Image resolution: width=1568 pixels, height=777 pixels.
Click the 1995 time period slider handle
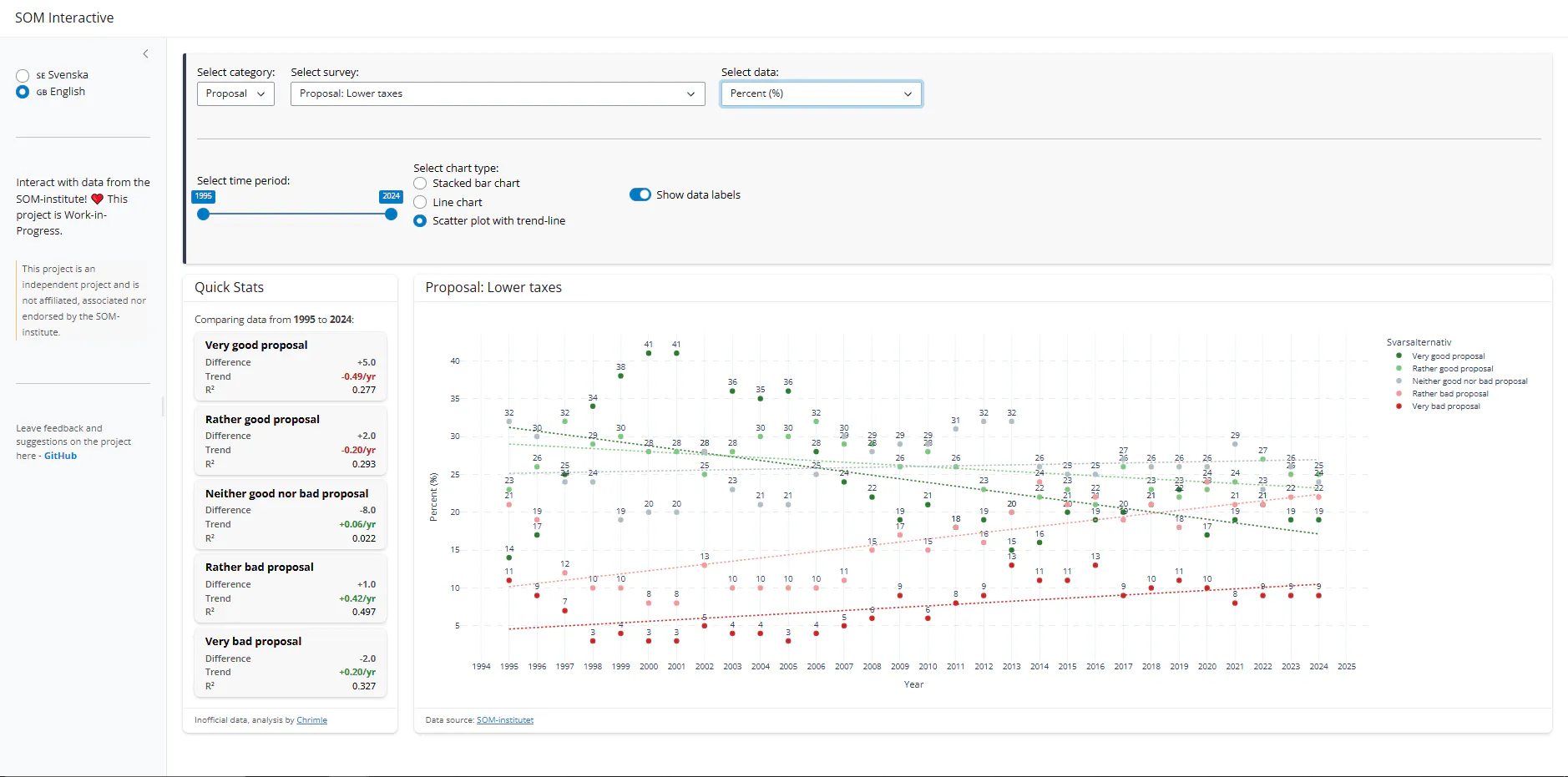[203, 214]
